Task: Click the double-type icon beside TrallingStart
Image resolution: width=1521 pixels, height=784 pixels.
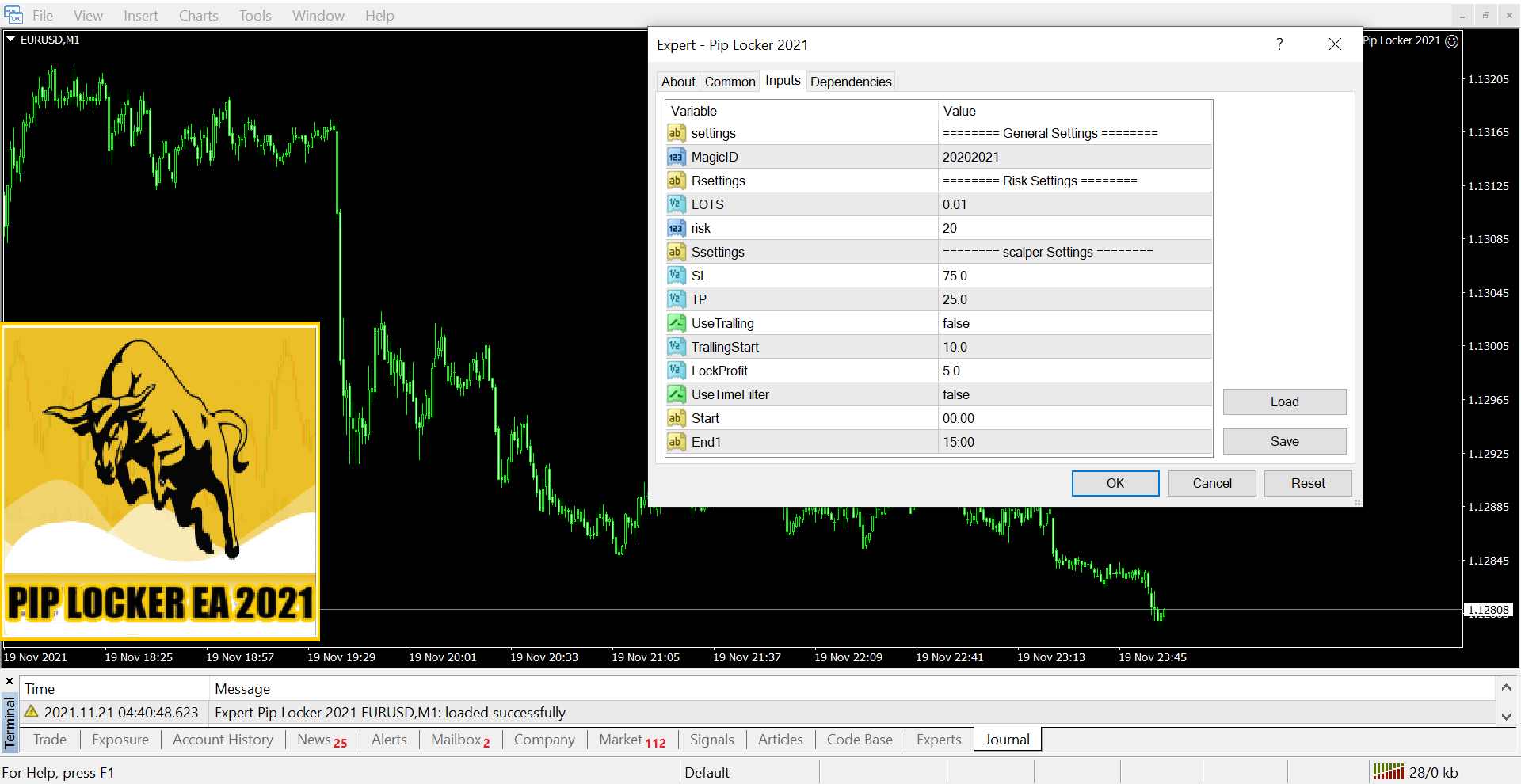Action: pos(677,347)
